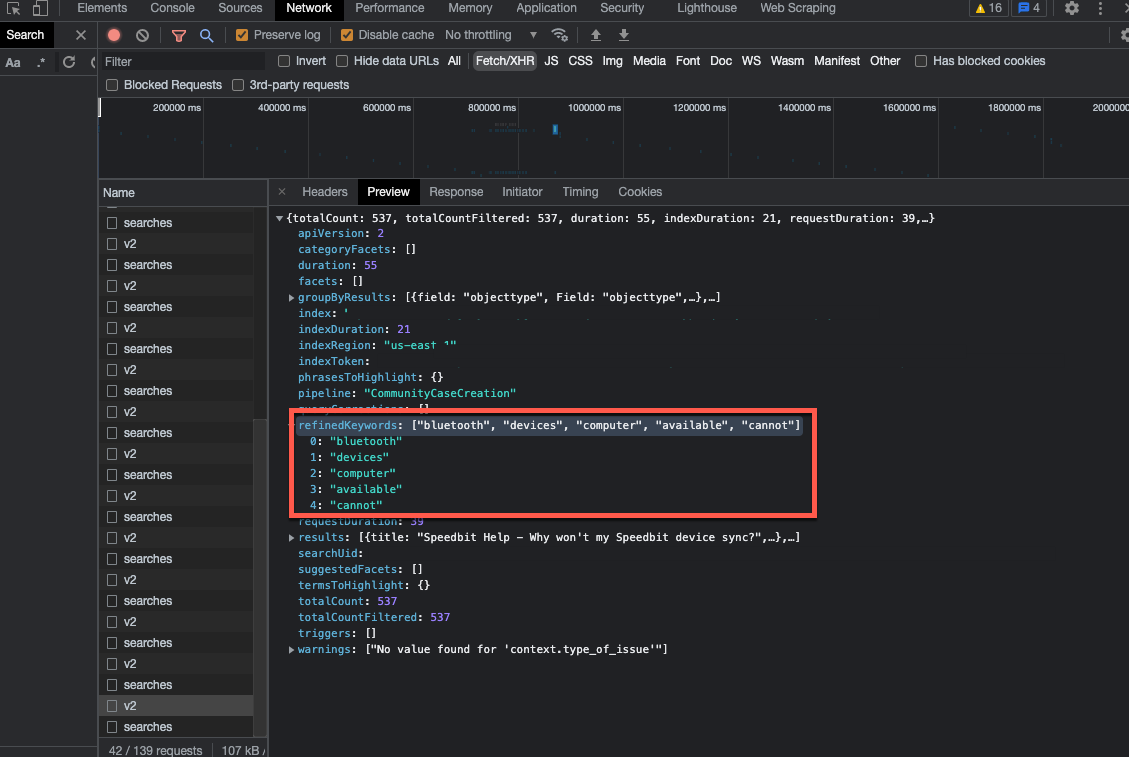Check the highlighted v2 request's checkbox

pos(112,706)
